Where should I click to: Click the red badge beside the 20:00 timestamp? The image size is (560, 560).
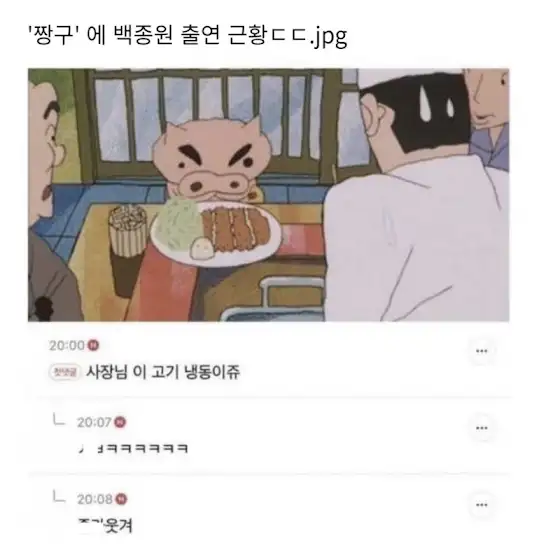coord(93,345)
